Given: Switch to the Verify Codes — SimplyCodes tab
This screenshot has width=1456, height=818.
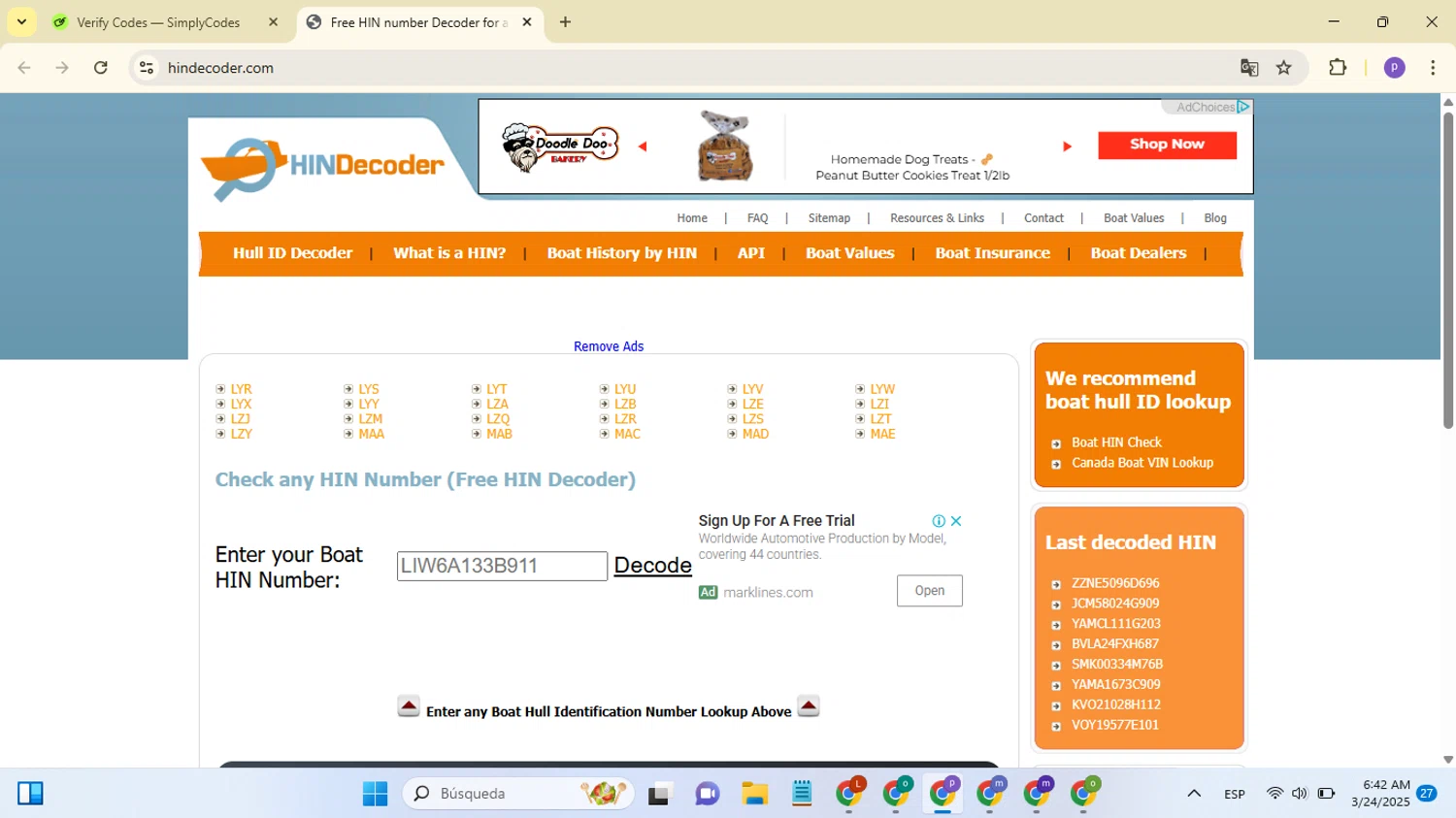Looking at the screenshot, I should click(x=158, y=22).
